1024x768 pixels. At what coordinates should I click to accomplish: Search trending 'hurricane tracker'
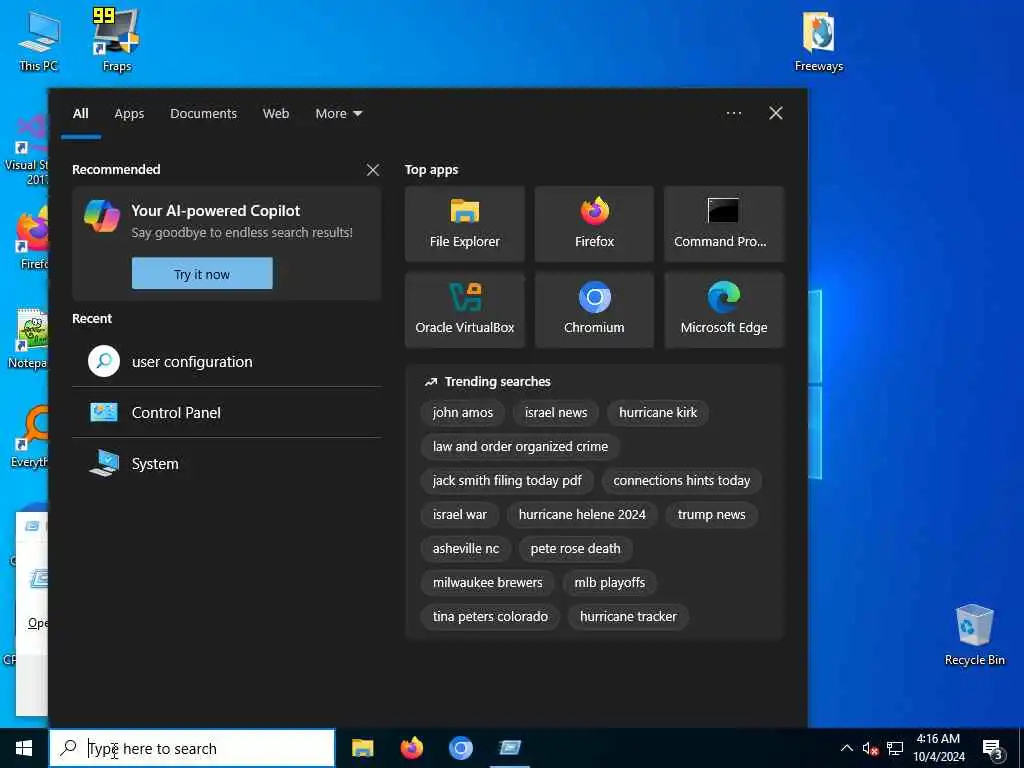pos(628,616)
